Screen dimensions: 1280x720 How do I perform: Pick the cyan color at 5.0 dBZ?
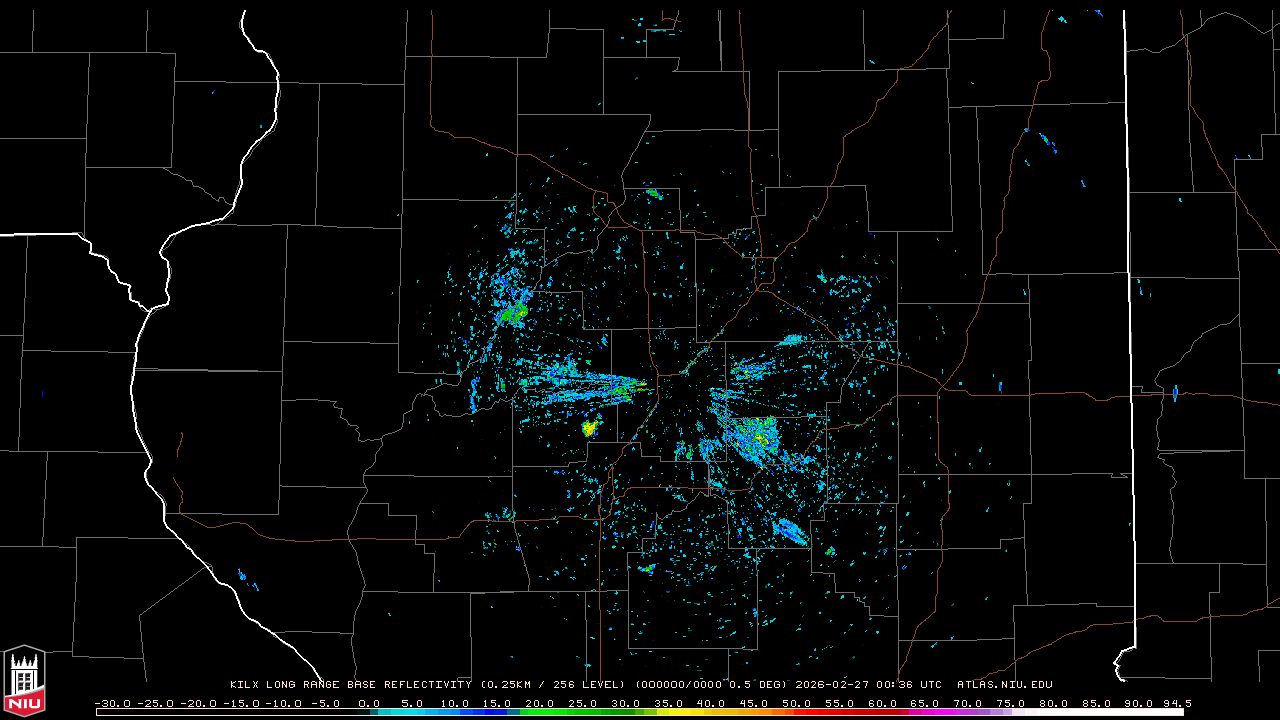point(412,712)
